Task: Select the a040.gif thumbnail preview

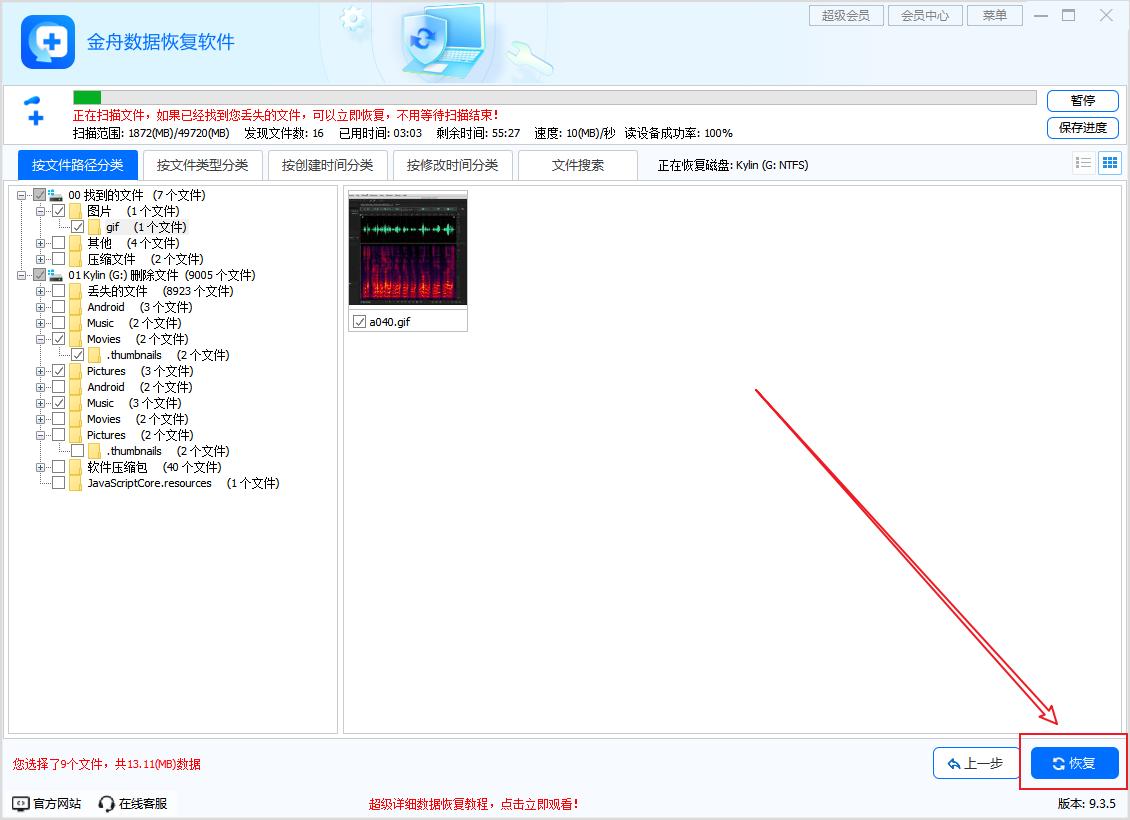Action: pyautogui.click(x=408, y=248)
